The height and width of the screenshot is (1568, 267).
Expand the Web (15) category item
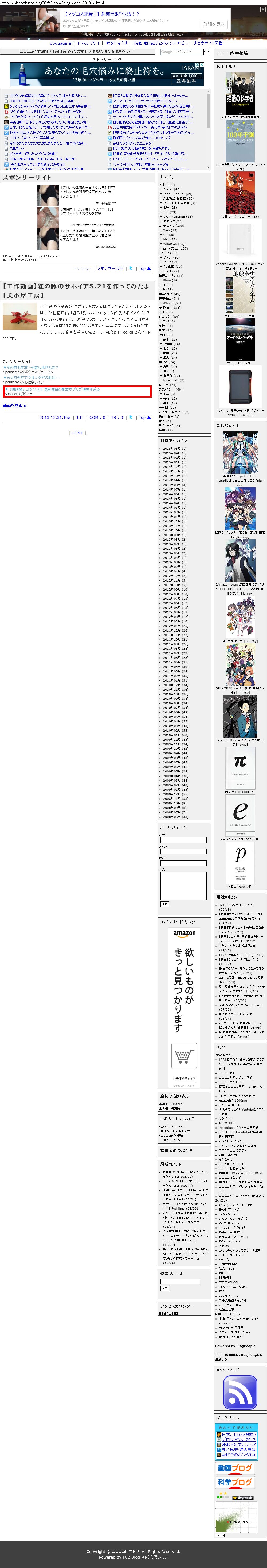pos(170,230)
